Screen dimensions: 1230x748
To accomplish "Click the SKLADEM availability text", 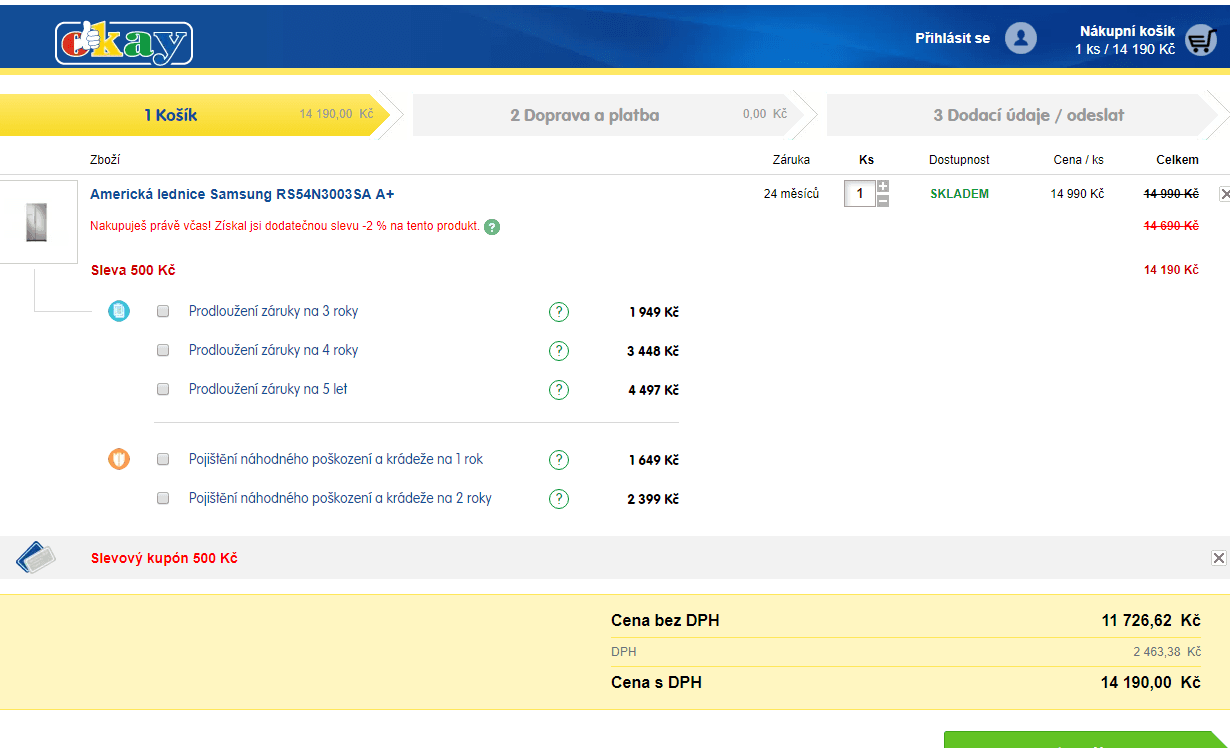I will 959,194.
